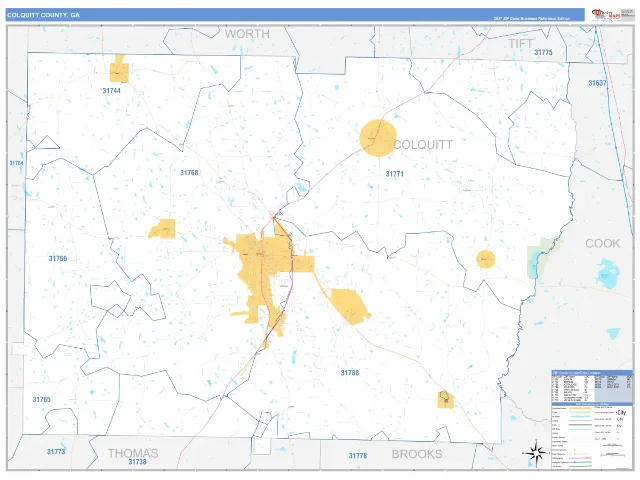Select the ZIP code label 31768

pyautogui.click(x=189, y=173)
